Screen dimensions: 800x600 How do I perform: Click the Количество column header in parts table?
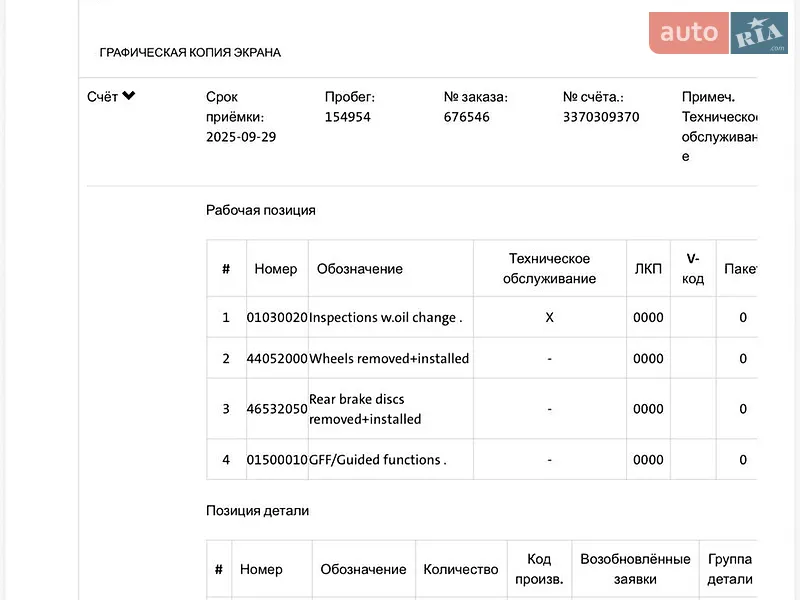click(x=461, y=569)
